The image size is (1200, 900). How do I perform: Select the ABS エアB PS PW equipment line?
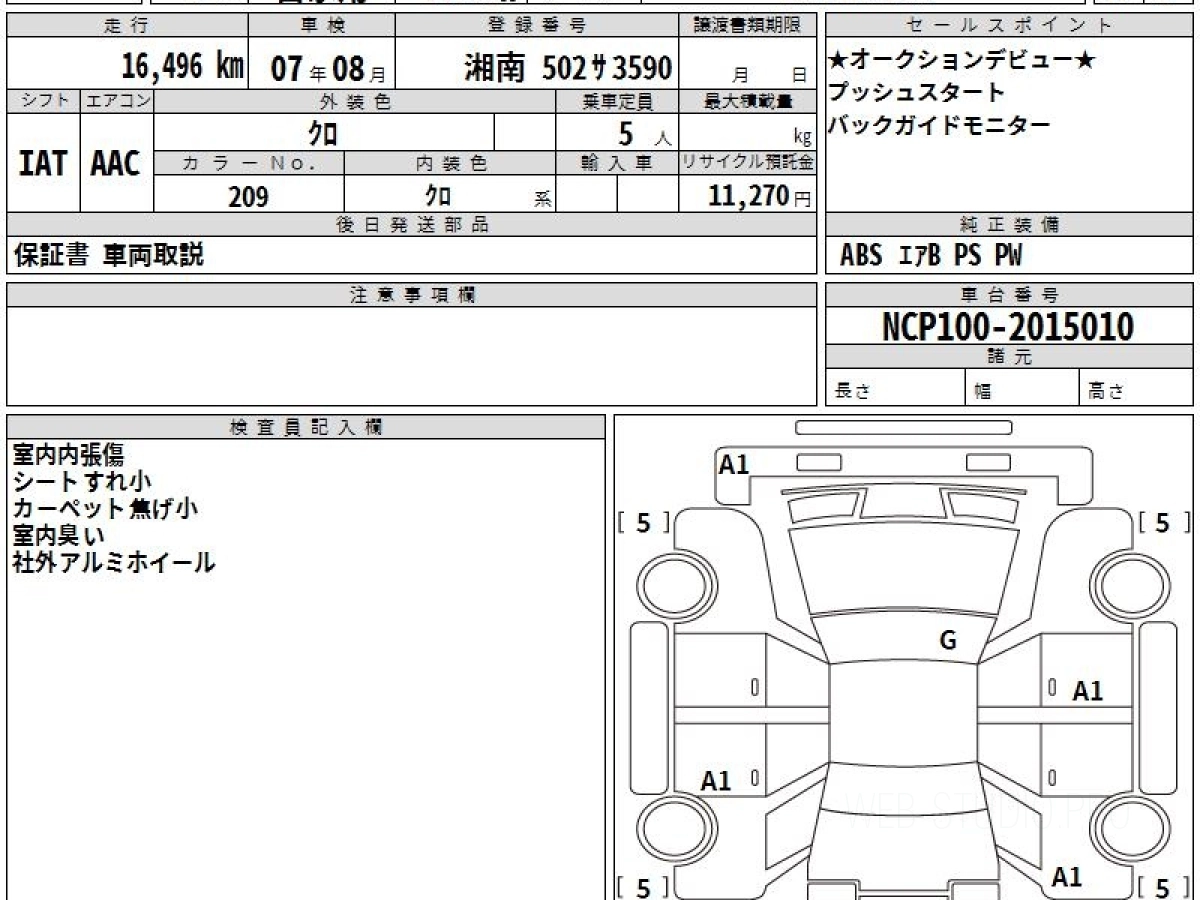tap(931, 256)
